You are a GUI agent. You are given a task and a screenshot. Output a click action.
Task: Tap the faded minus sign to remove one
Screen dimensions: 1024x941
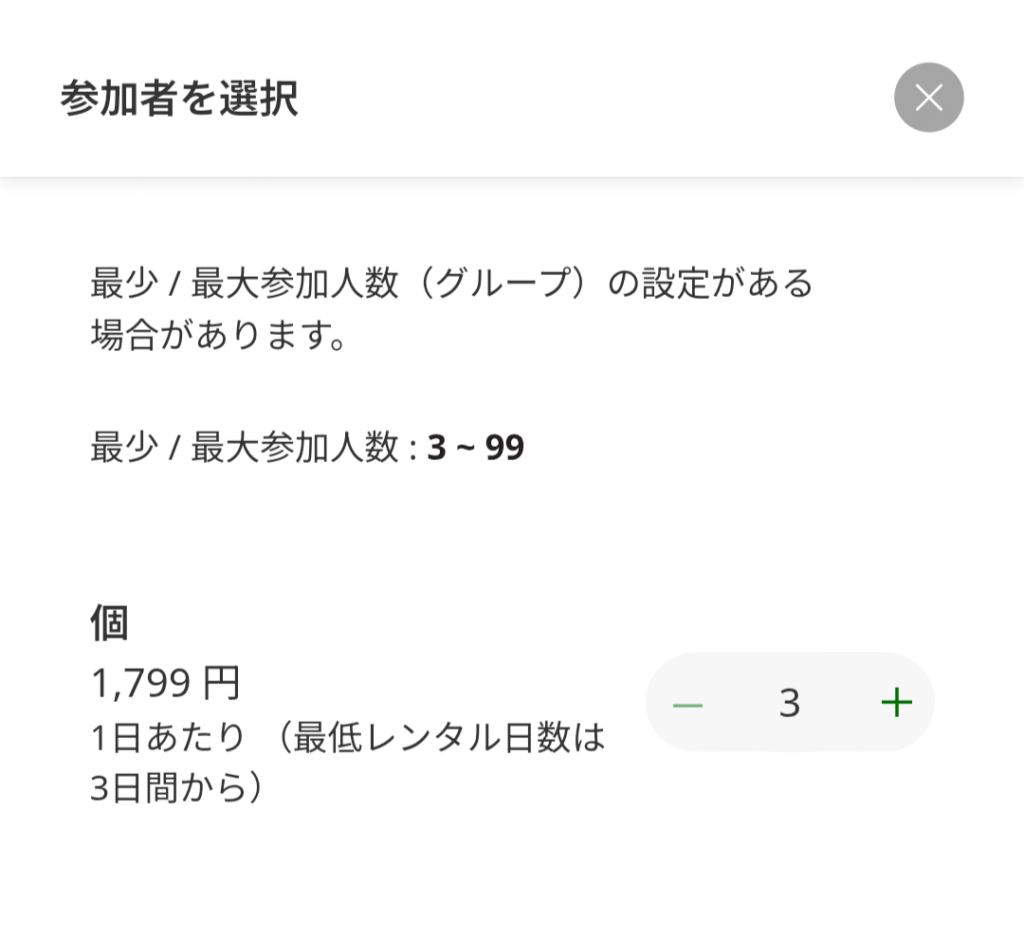pos(688,705)
